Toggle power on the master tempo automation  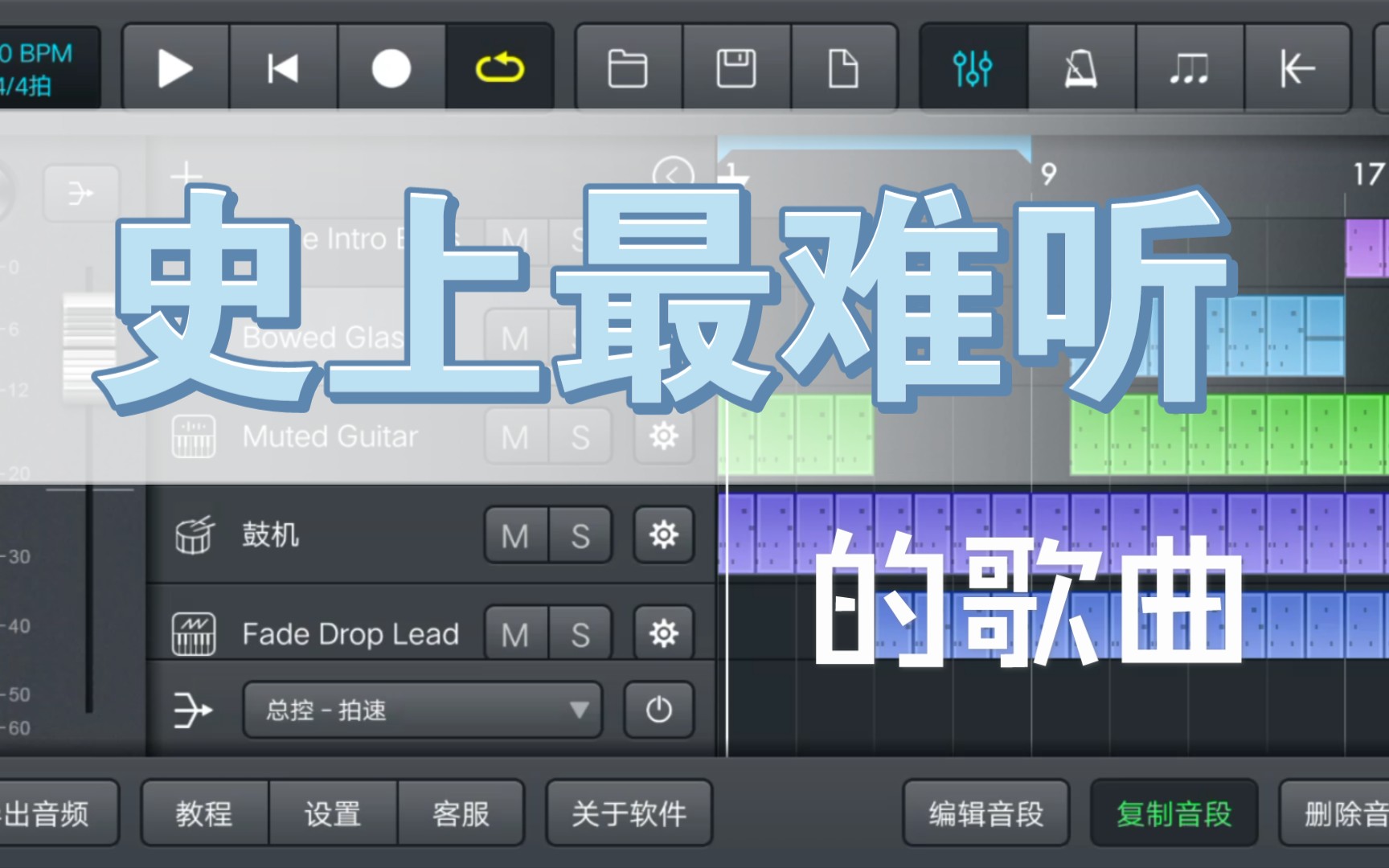click(x=658, y=710)
